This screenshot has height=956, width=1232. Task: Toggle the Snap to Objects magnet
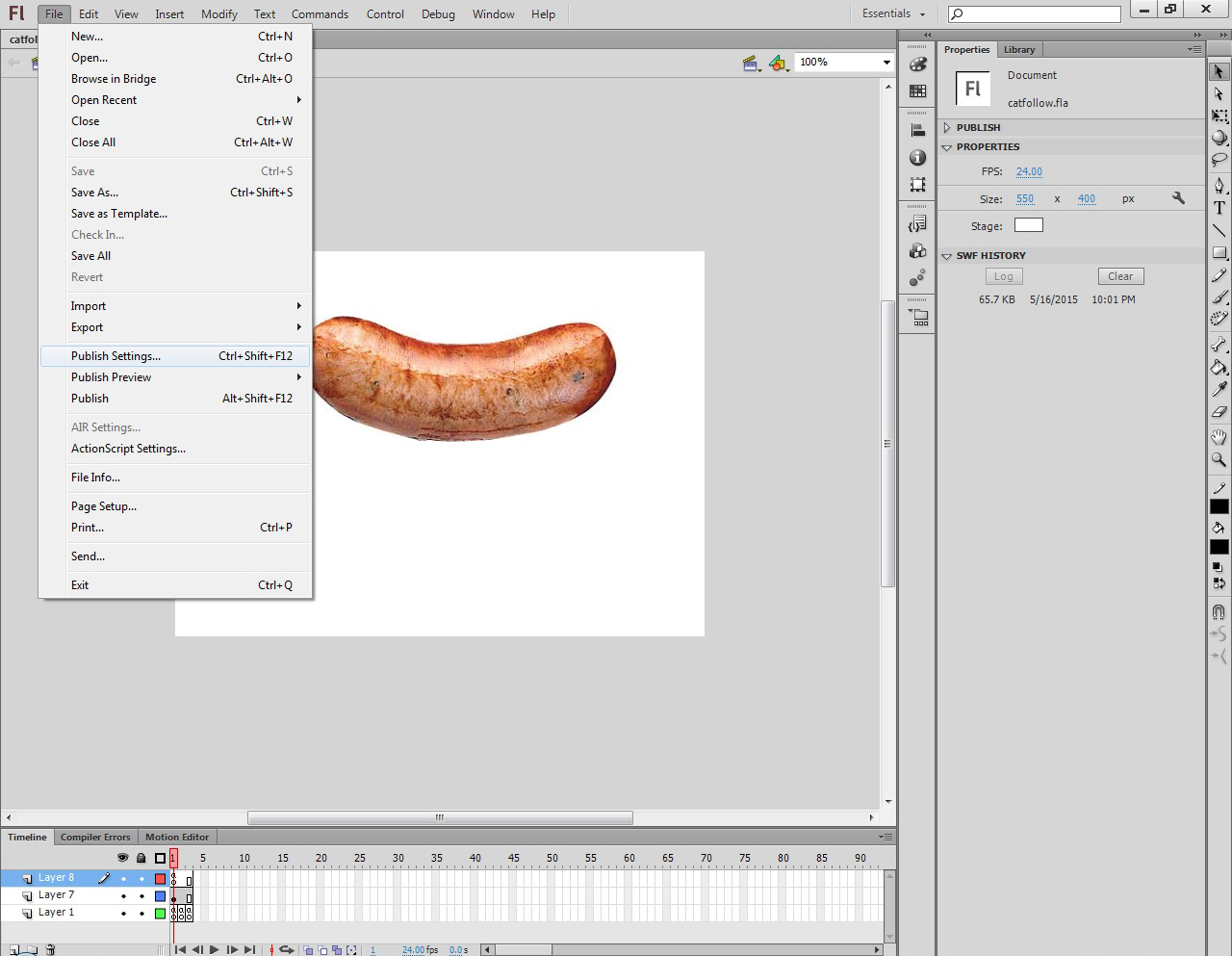tap(1219, 611)
